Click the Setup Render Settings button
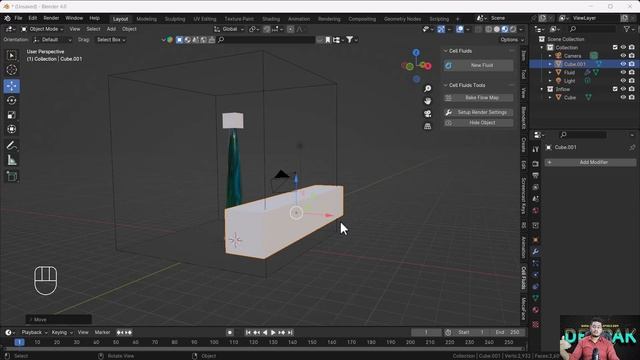The image size is (640, 360). coord(478,112)
